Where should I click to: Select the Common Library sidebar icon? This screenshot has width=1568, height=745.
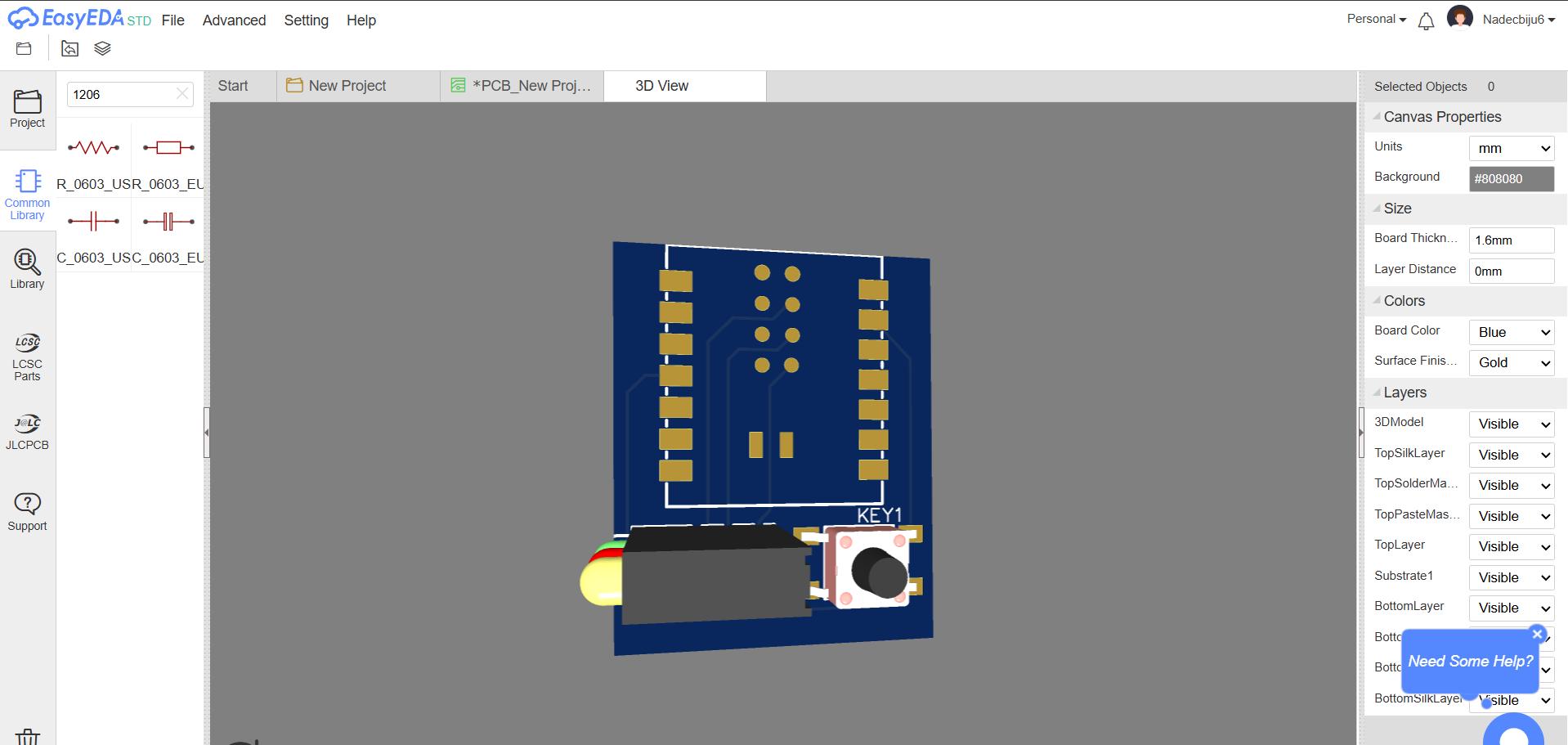pyautogui.click(x=27, y=190)
